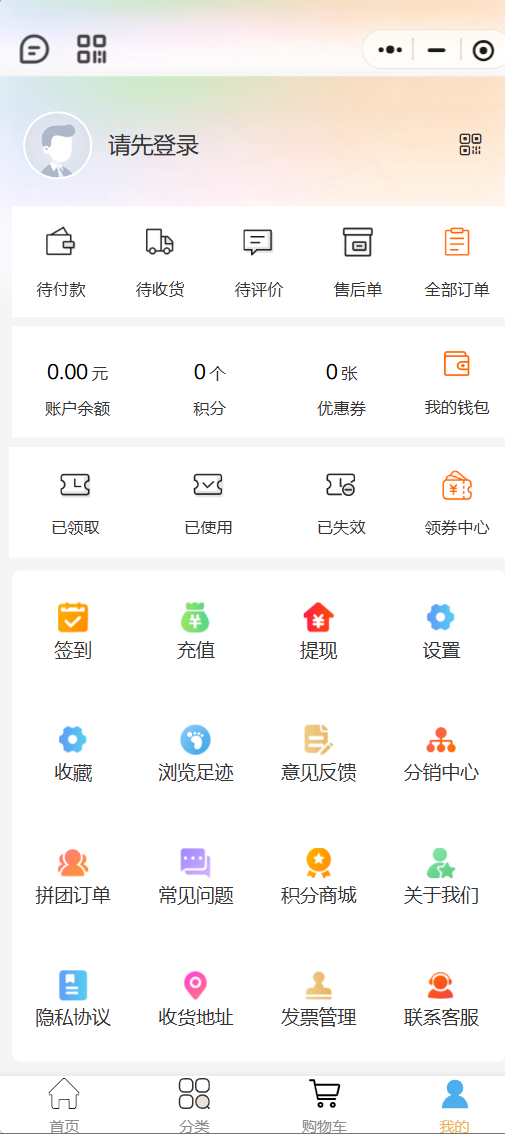Open 联系客服 customer service
505x1134 pixels.
[441, 999]
